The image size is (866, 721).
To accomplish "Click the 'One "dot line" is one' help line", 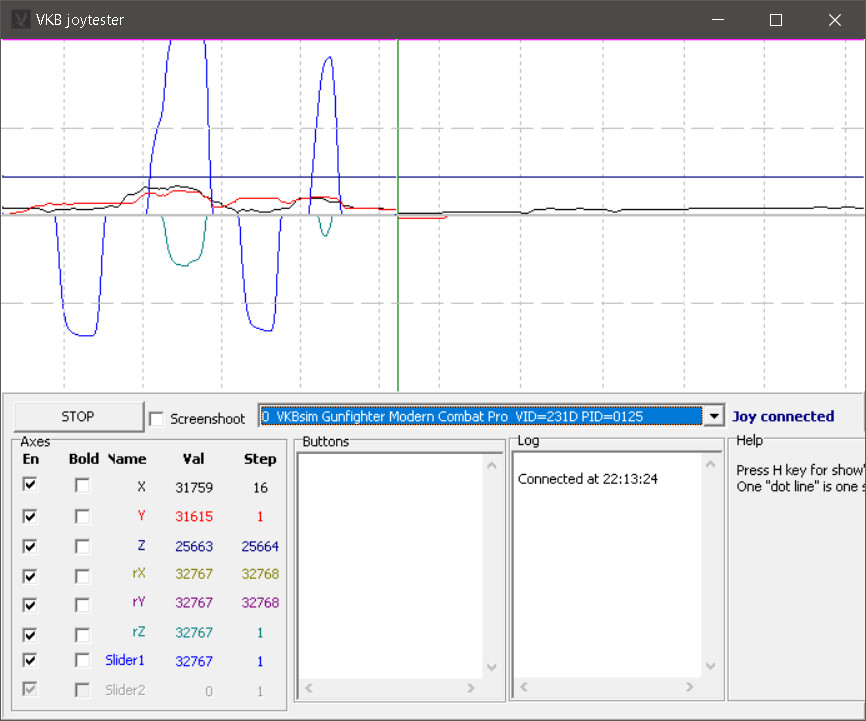I will [800, 487].
